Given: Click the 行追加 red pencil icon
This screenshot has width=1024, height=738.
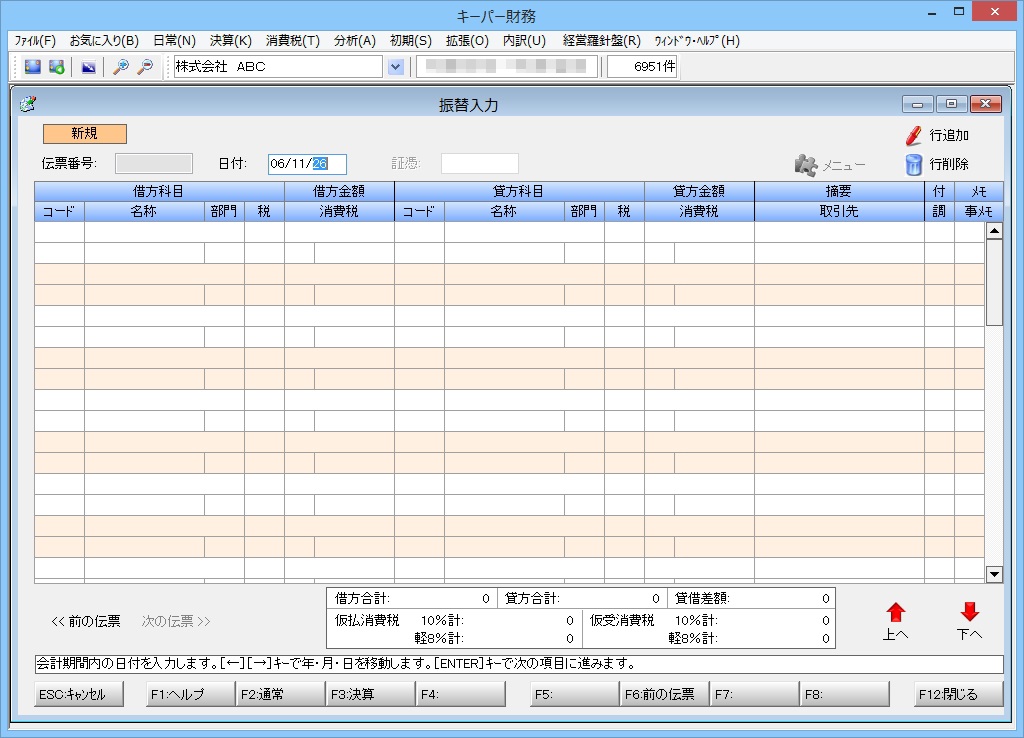Looking at the screenshot, I should (x=913, y=135).
